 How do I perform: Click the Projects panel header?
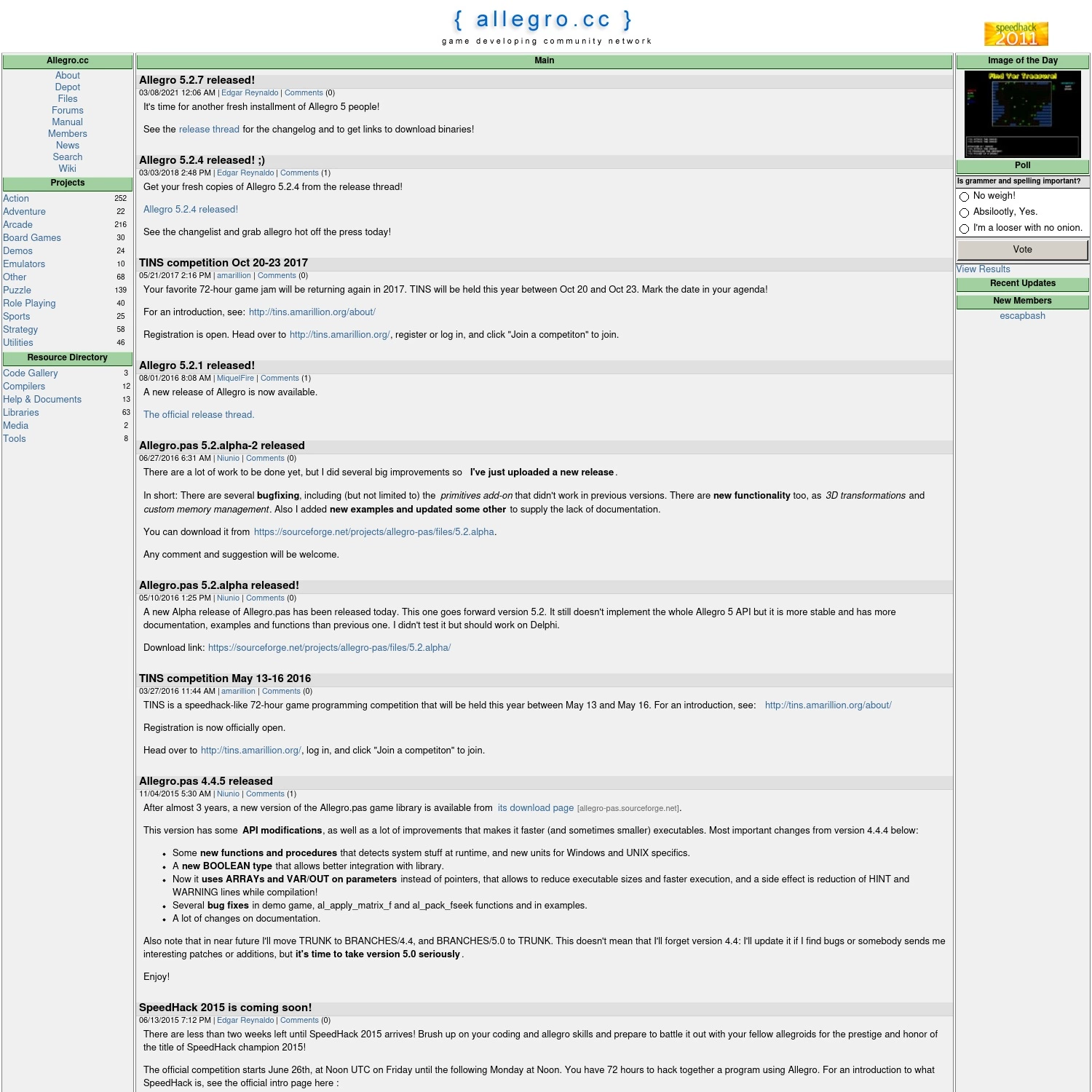[x=68, y=183]
